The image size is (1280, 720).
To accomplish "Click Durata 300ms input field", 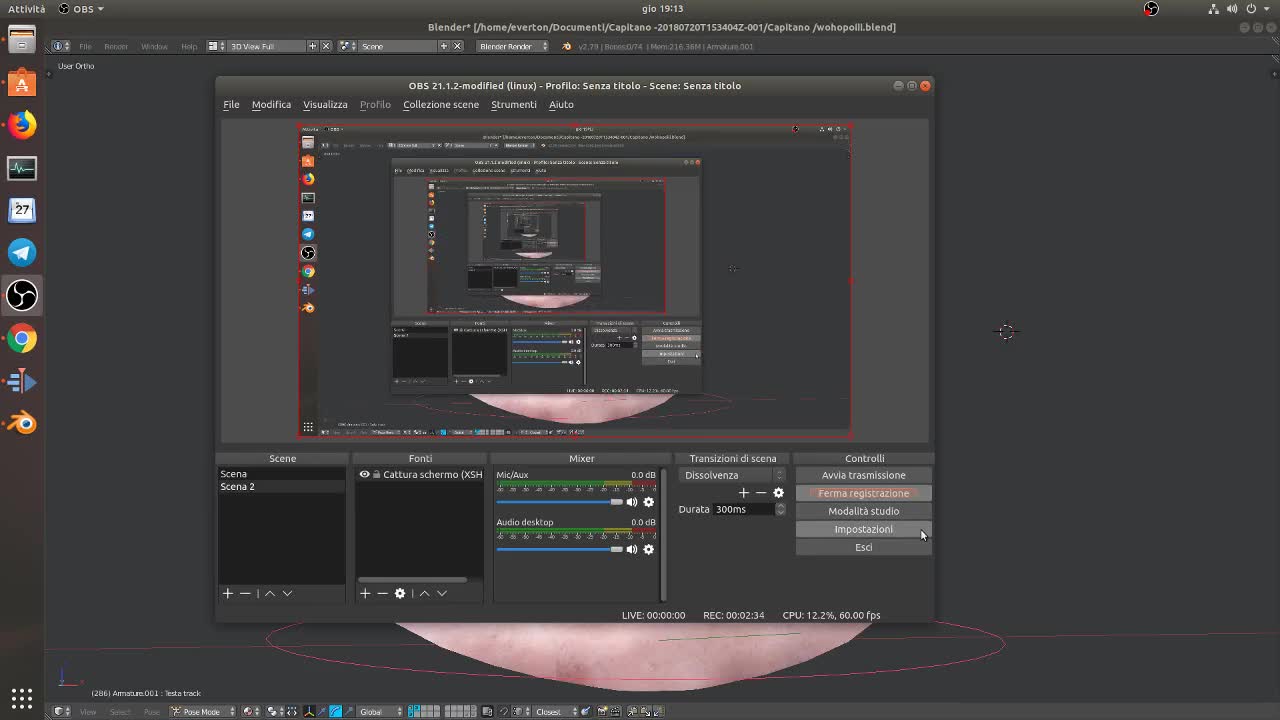I will (744, 509).
